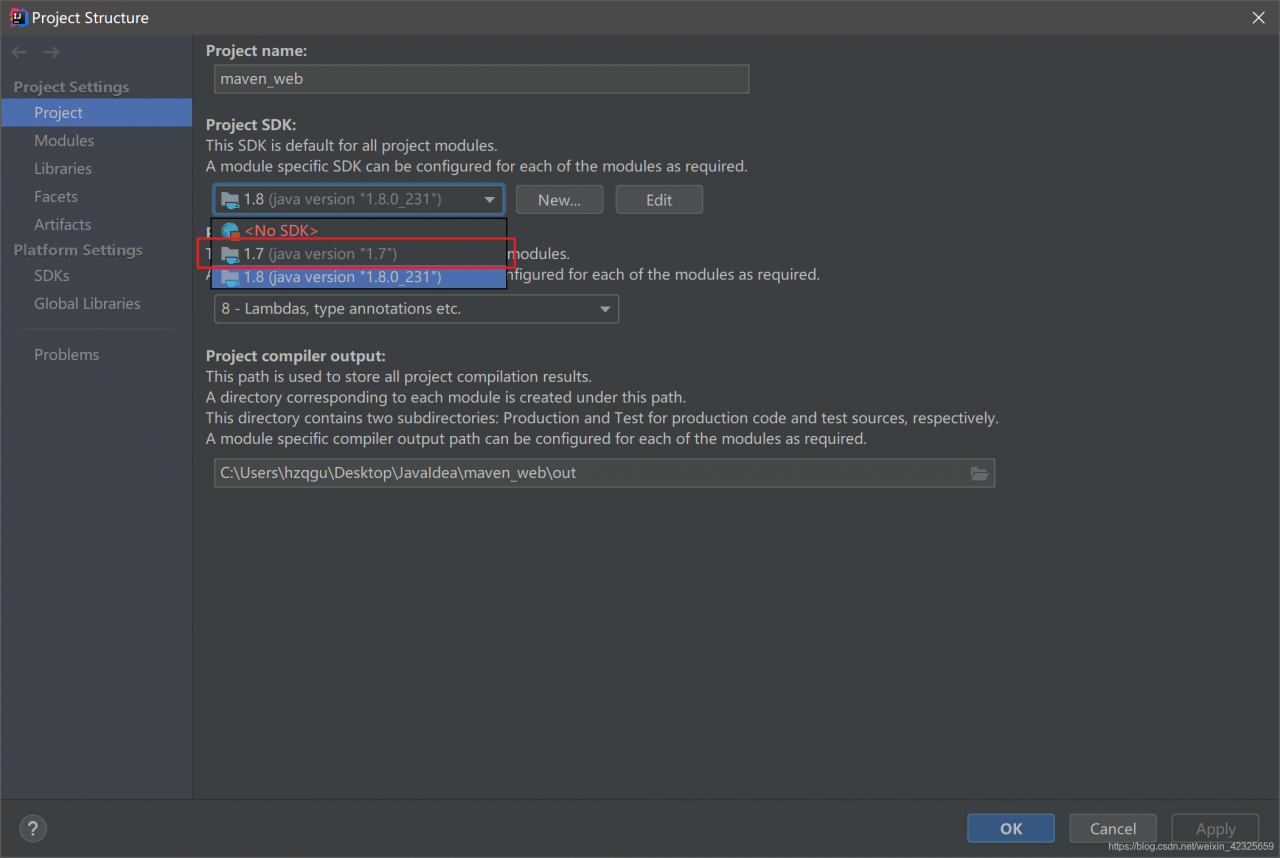Select Artifacts in Project Settings
This screenshot has width=1280, height=858.
pos(62,225)
